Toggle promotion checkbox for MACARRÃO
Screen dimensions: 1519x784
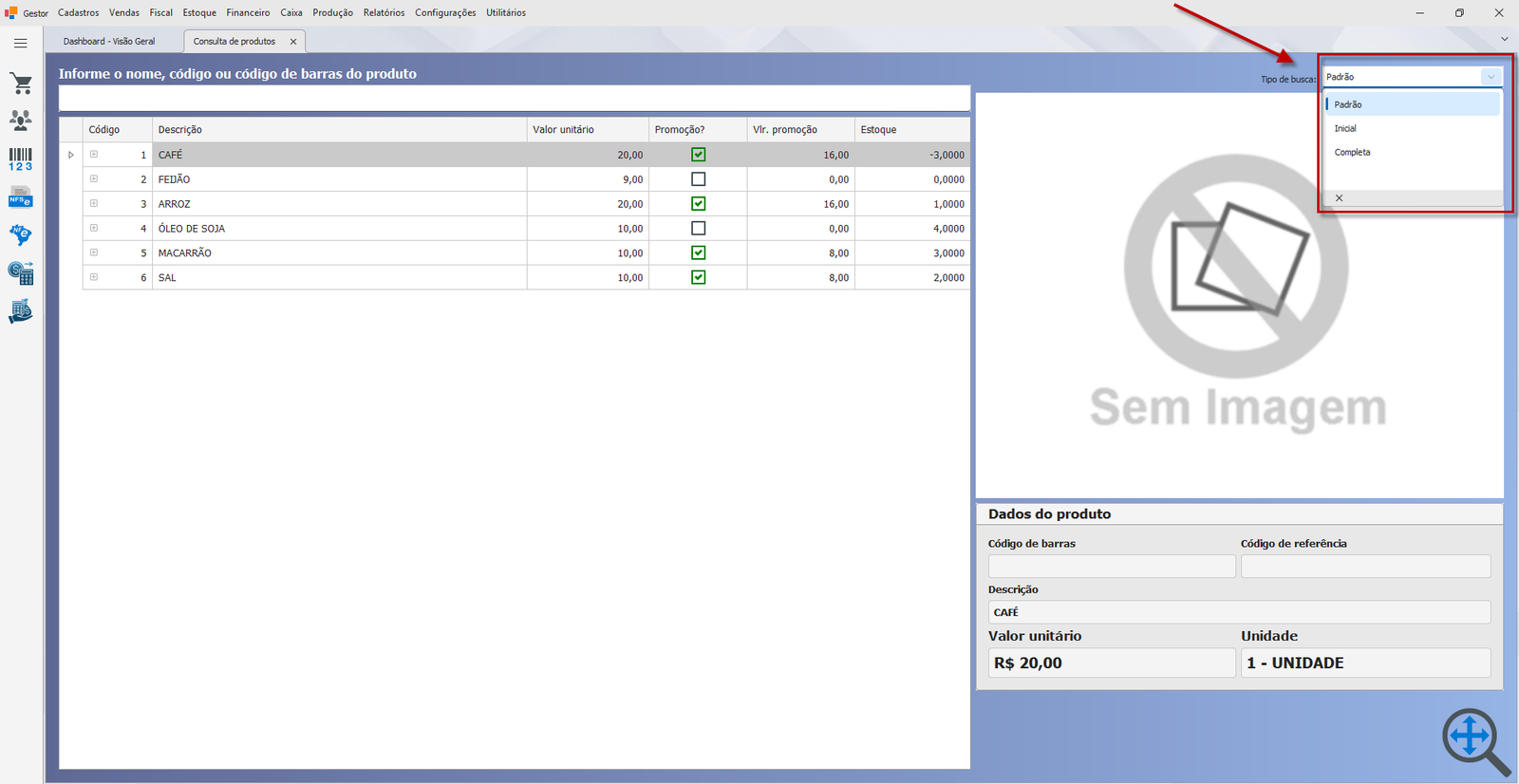[x=699, y=253]
